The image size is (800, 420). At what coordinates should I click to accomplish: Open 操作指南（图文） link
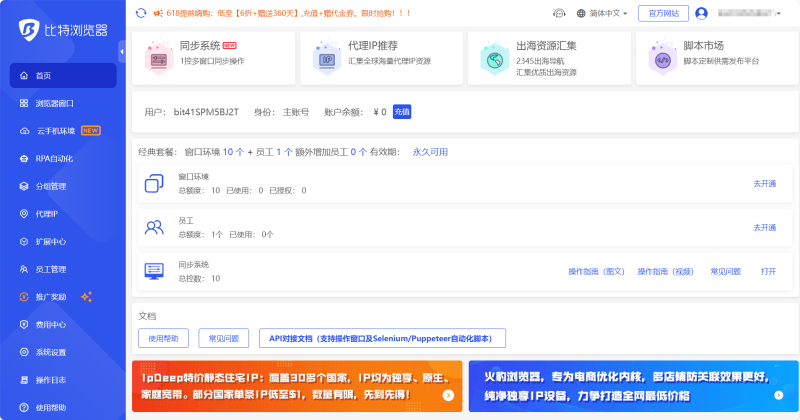596,271
